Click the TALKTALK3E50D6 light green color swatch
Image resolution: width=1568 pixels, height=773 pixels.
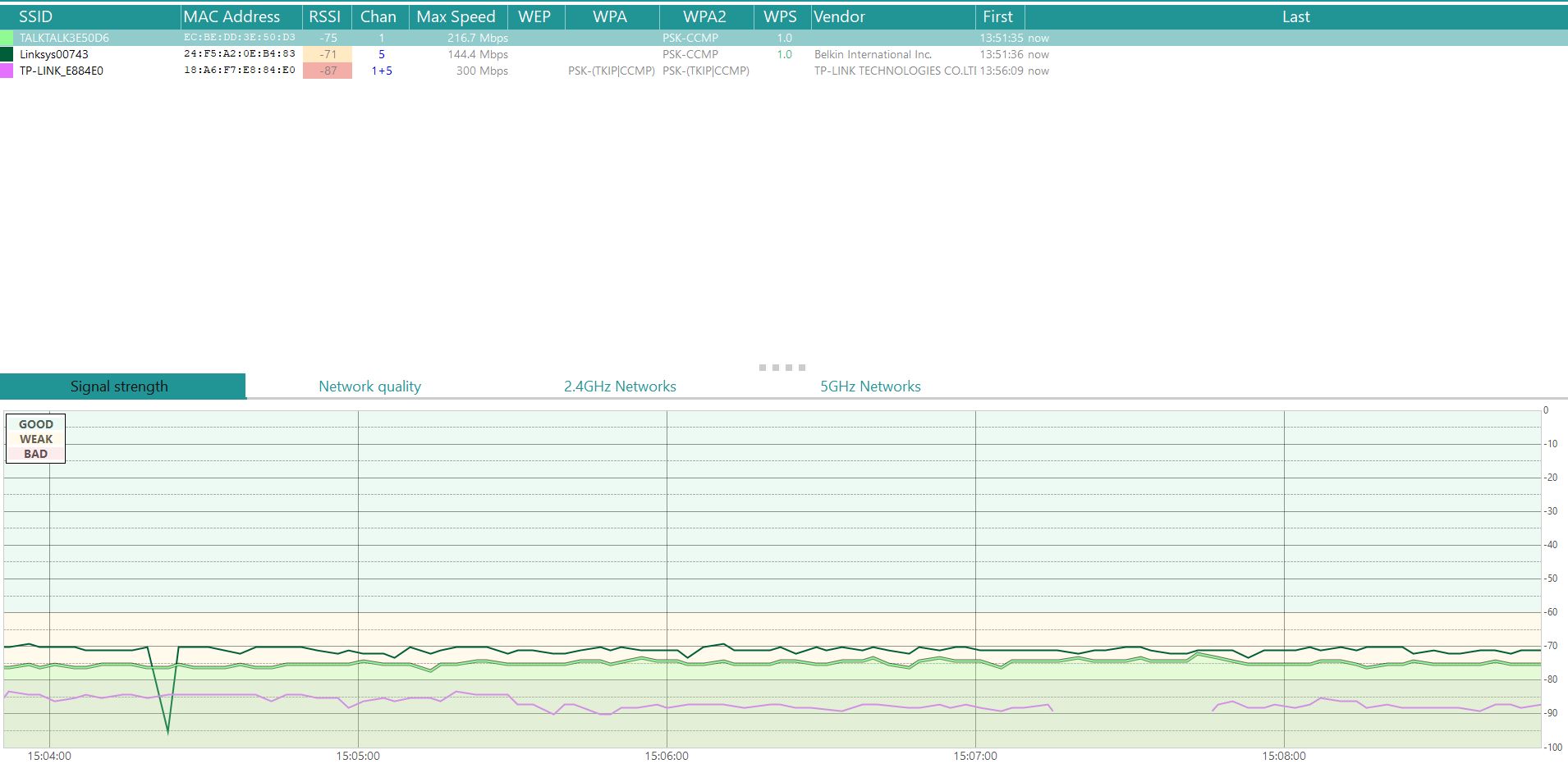tap(7, 38)
